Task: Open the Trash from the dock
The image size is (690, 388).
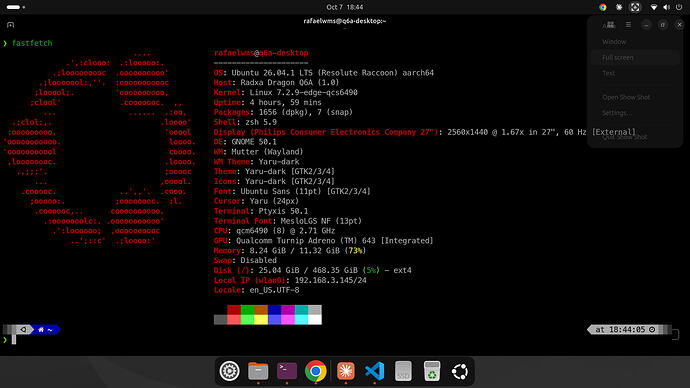Action: [x=432, y=371]
